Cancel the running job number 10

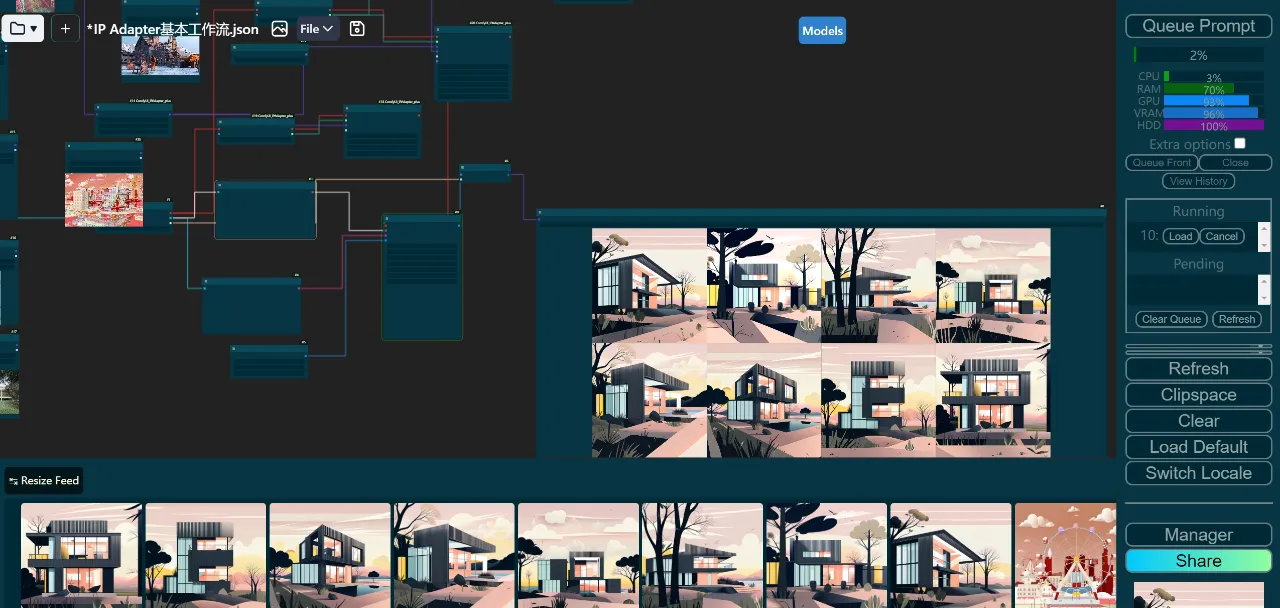1221,237
